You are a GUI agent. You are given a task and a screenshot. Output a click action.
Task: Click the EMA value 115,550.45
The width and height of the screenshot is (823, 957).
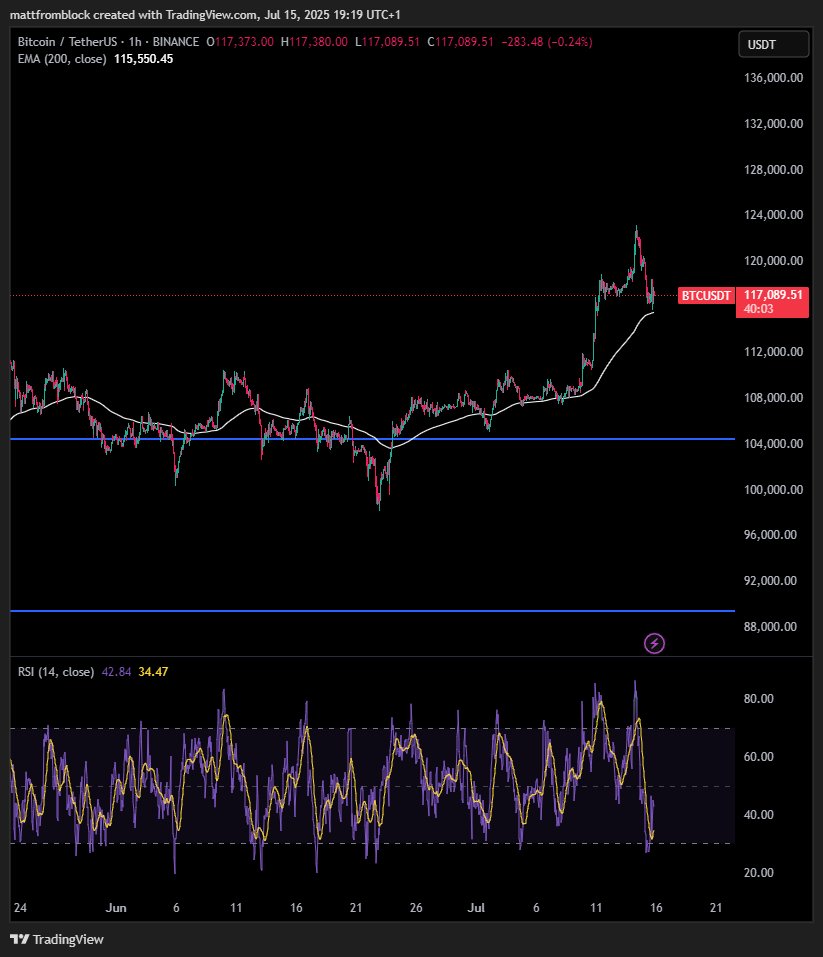[x=143, y=59]
